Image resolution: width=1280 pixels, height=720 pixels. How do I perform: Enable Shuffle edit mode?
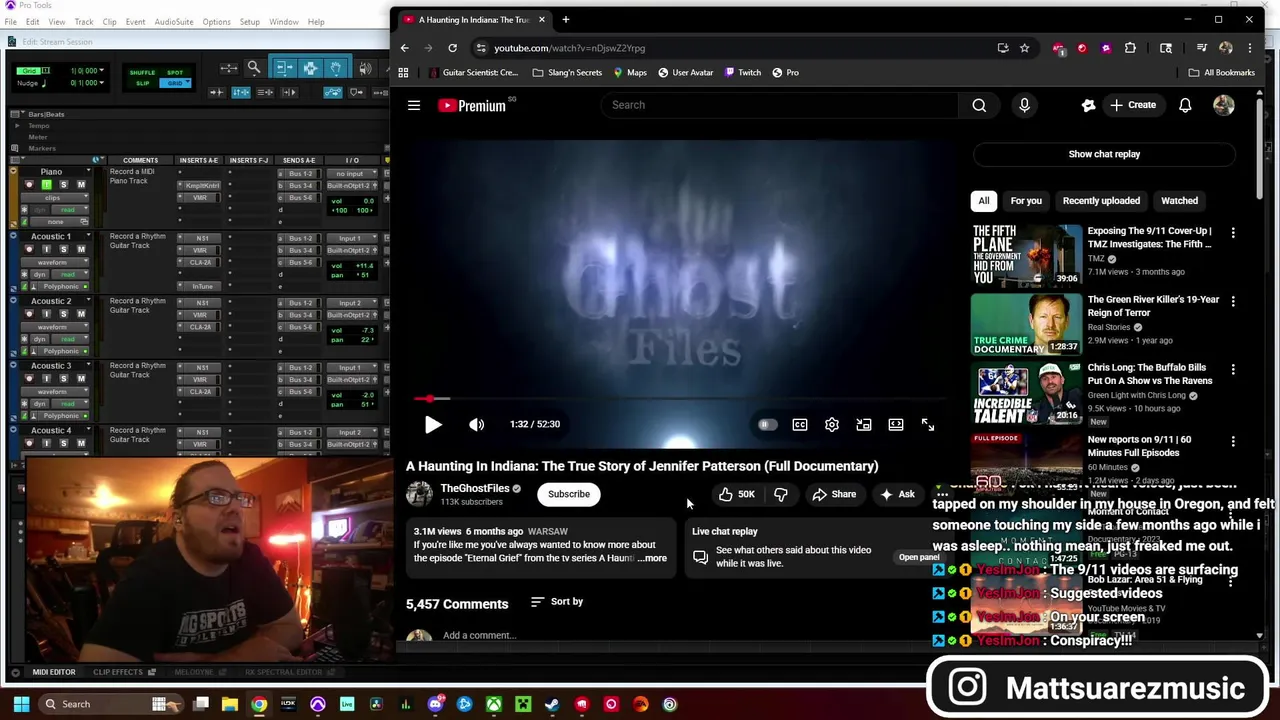click(143, 73)
